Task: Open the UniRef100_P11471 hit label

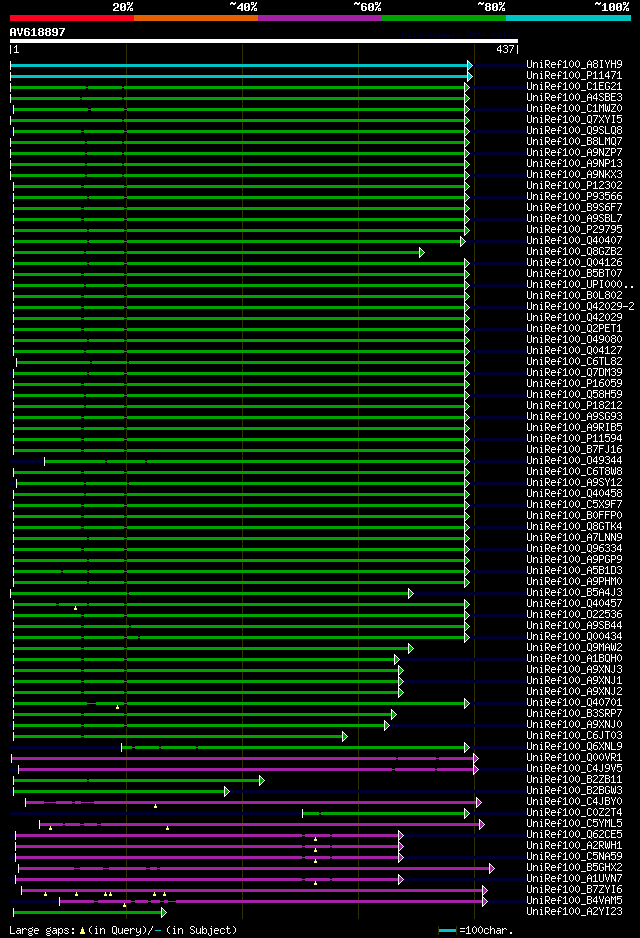Action: [x=574, y=75]
